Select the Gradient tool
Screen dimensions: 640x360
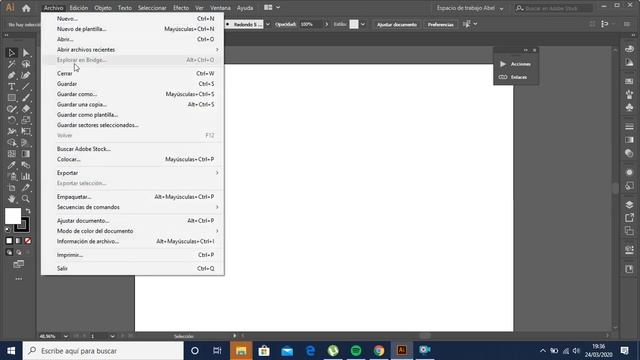click(26, 154)
